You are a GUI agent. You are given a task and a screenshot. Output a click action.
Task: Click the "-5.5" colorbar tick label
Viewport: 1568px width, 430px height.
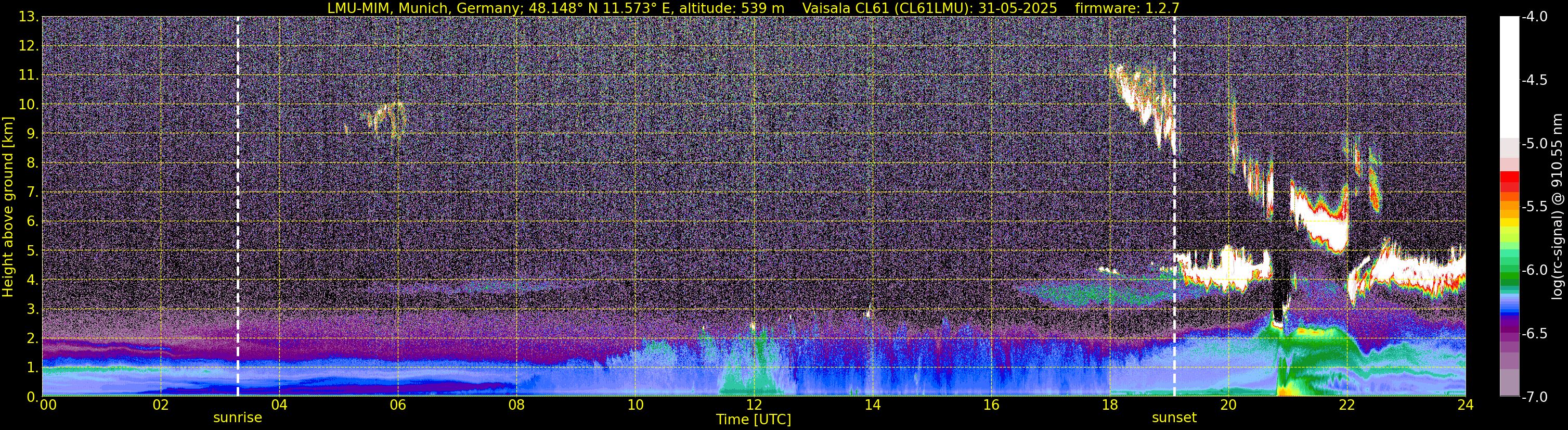1535,207
